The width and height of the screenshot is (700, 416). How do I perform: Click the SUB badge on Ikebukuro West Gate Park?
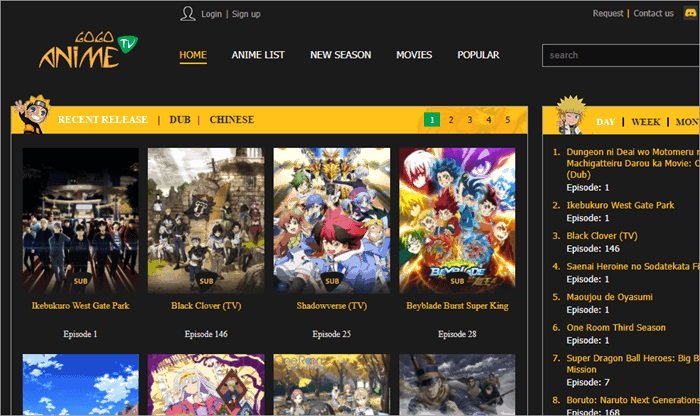point(80,281)
